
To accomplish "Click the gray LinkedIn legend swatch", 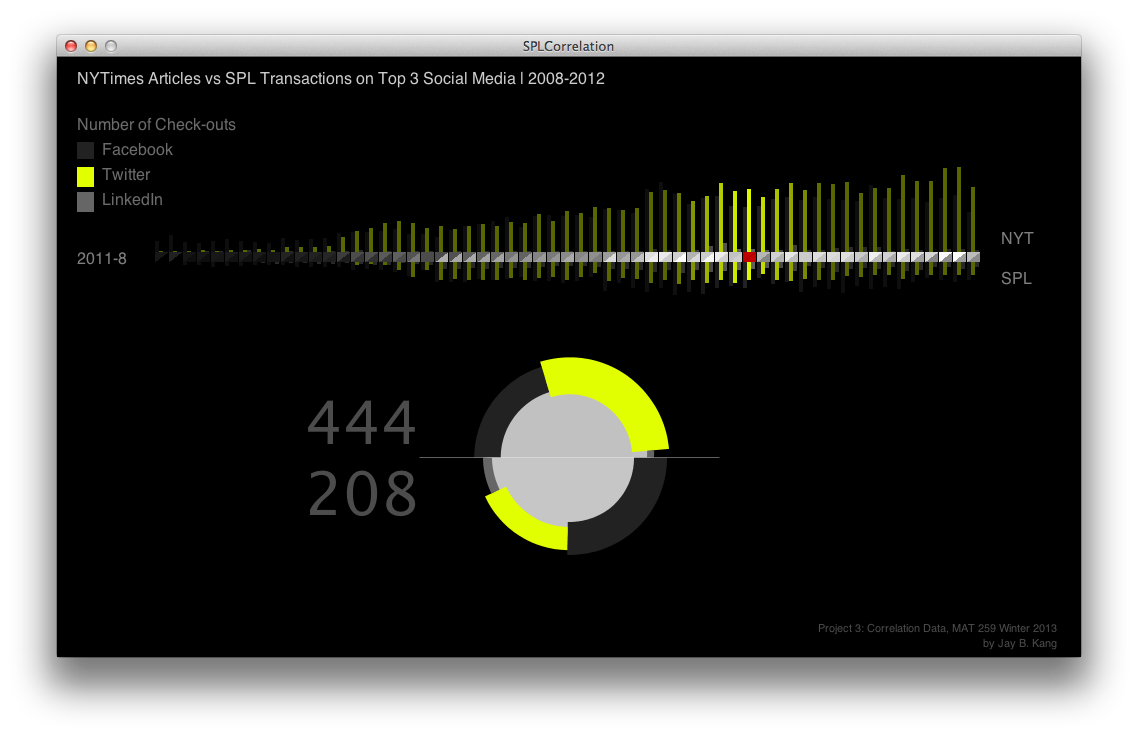I will pyautogui.click(x=85, y=201).
